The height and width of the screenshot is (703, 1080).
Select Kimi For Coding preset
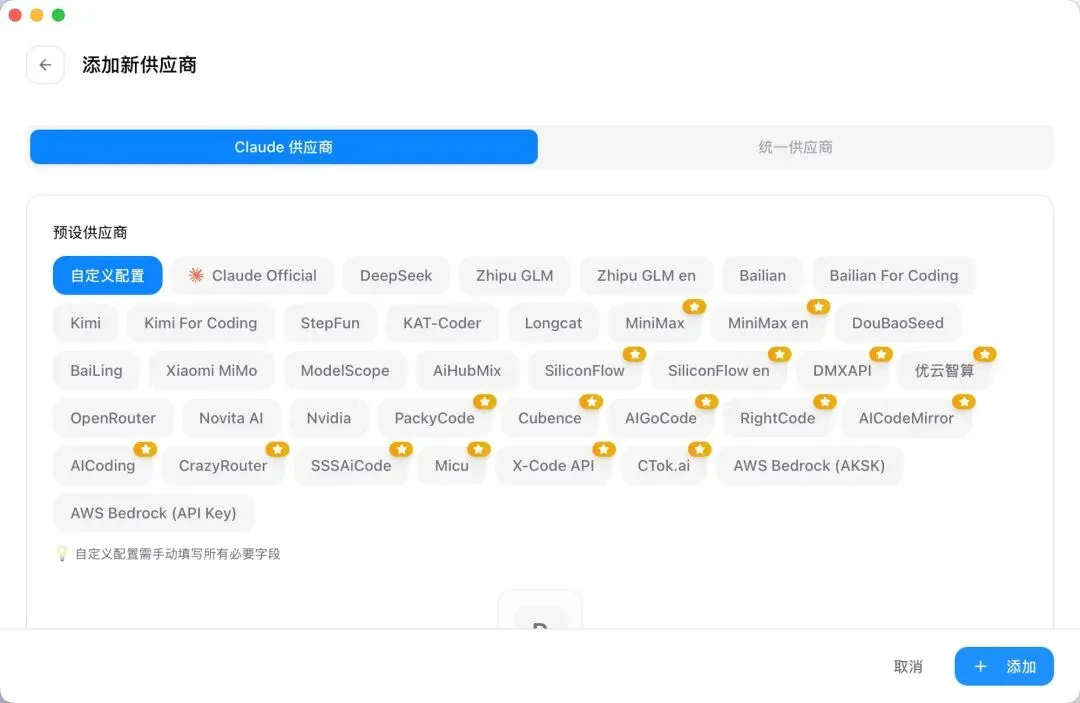(x=200, y=323)
